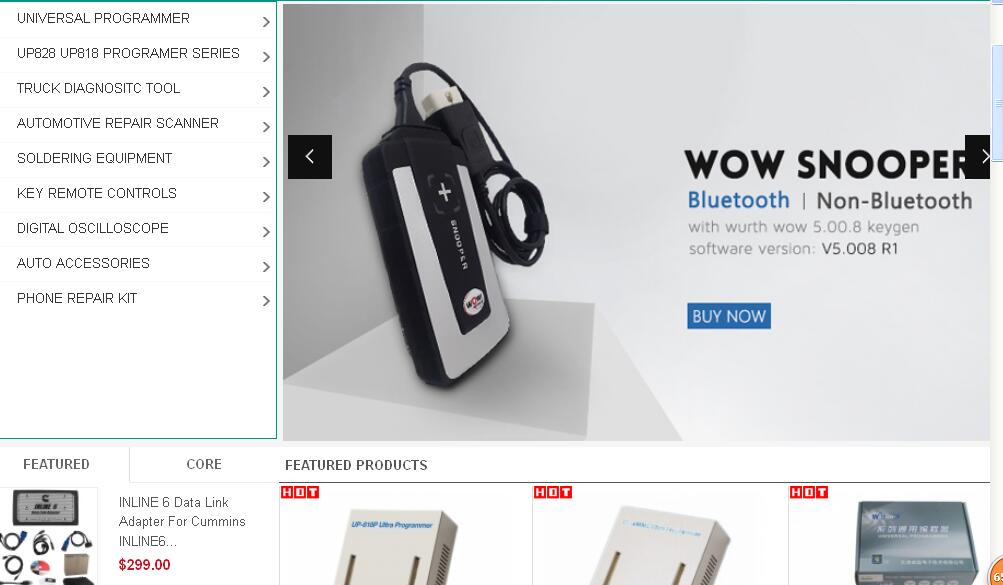Click the INLINE 6 product thumbnail

49,536
